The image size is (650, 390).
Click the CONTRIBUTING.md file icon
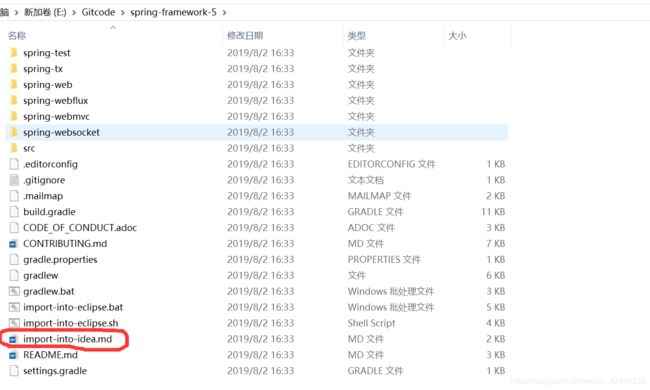tap(13, 244)
